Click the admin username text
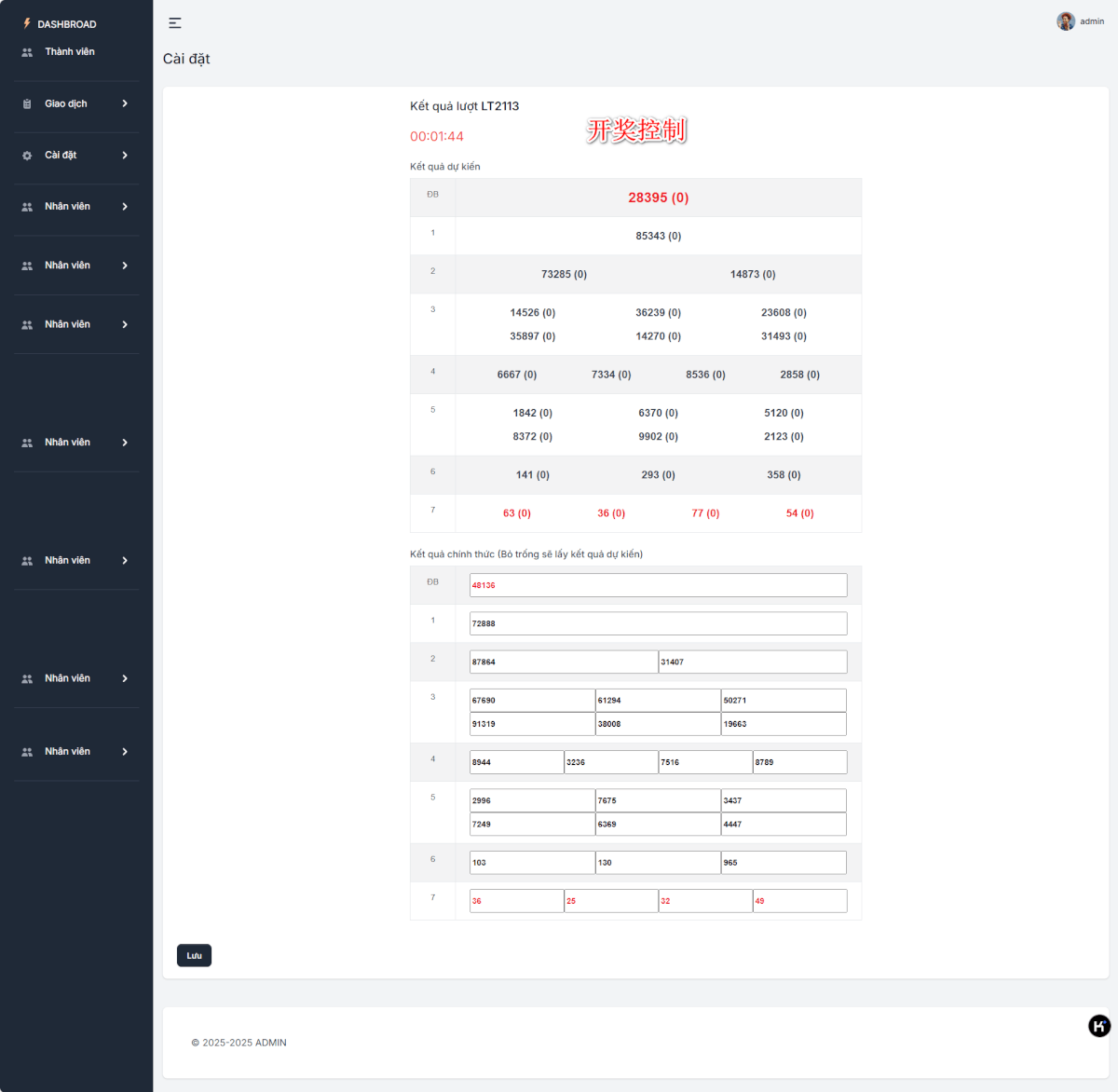The width and height of the screenshot is (1118, 1092). pos(1092,21)
